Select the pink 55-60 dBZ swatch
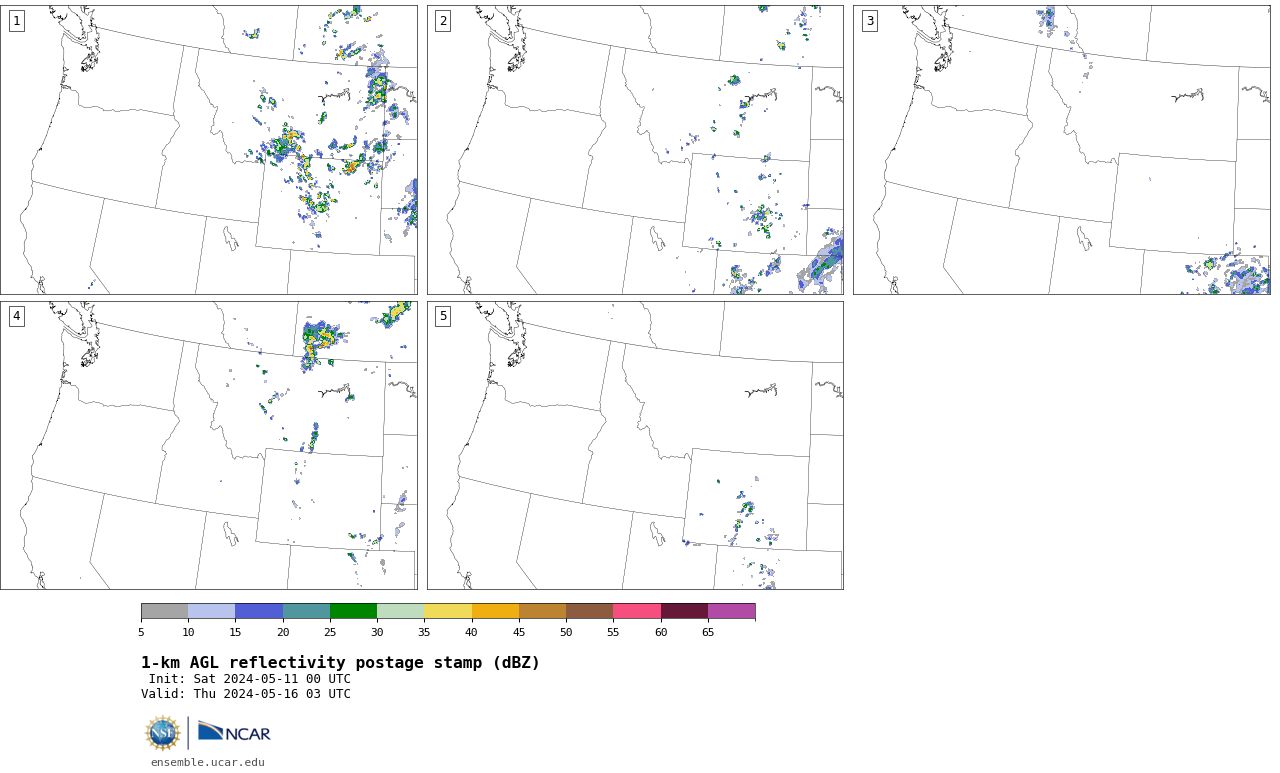Viewport: 1280px width, 773px height. [637, 611]
